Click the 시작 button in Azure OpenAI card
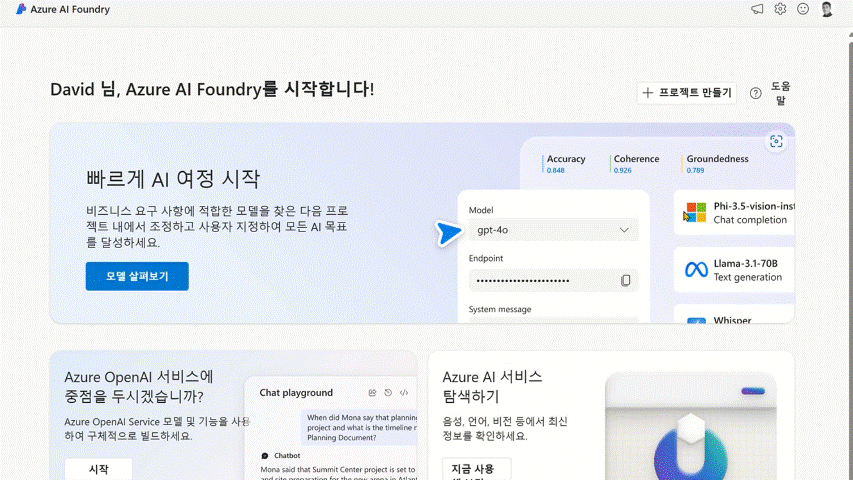 click(x=98, y=469)
